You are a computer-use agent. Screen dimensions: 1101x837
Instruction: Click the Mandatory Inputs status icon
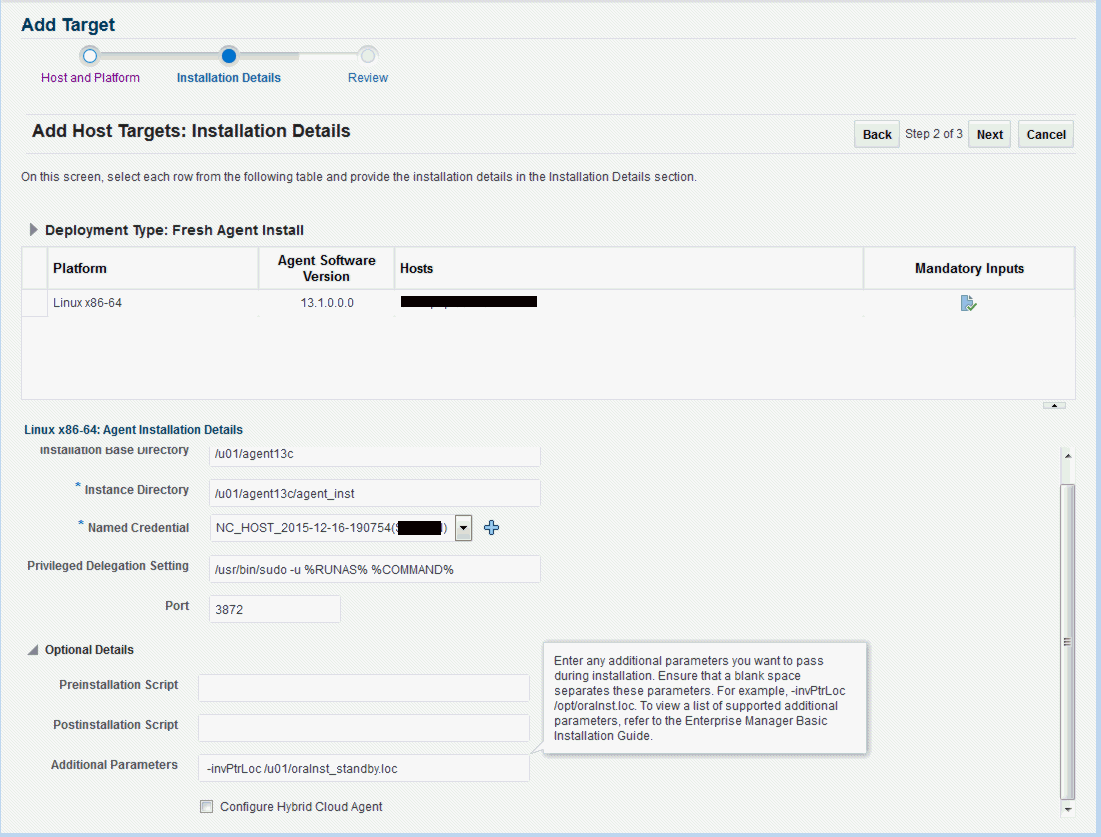pyautogui.click(x=968, y=303)
